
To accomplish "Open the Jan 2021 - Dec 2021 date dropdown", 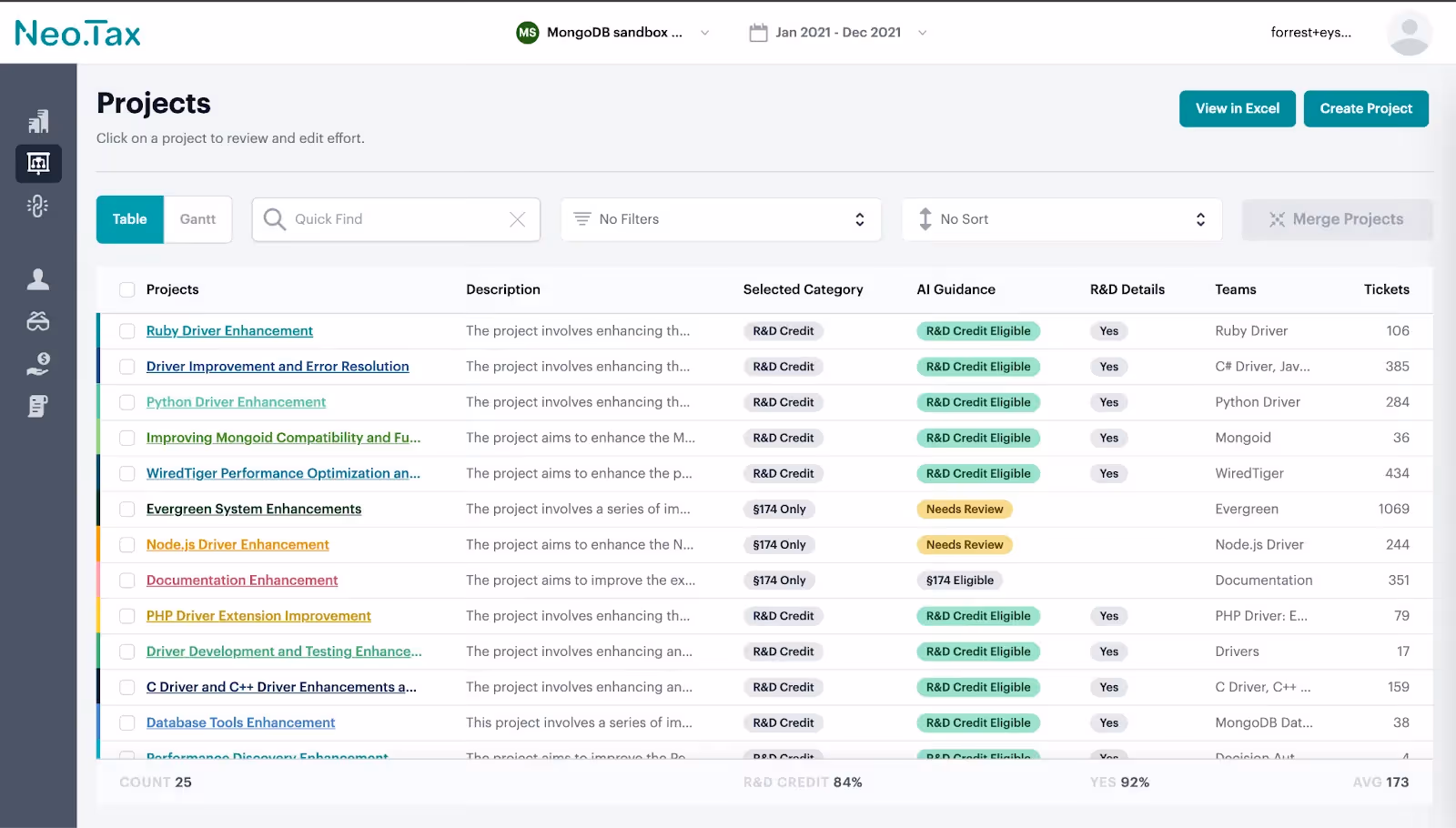I will (x=838, y=33).
